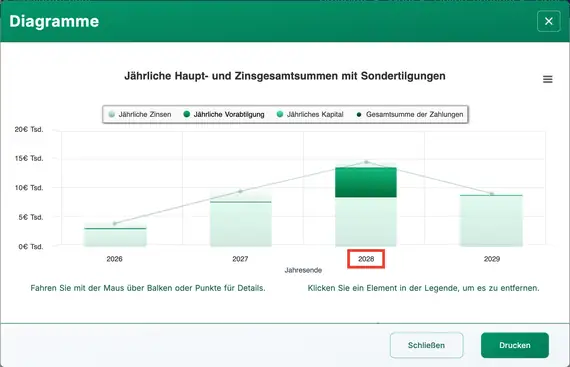Print the chart with the Drucken button
Screen dimensions: 570x367
514,345
